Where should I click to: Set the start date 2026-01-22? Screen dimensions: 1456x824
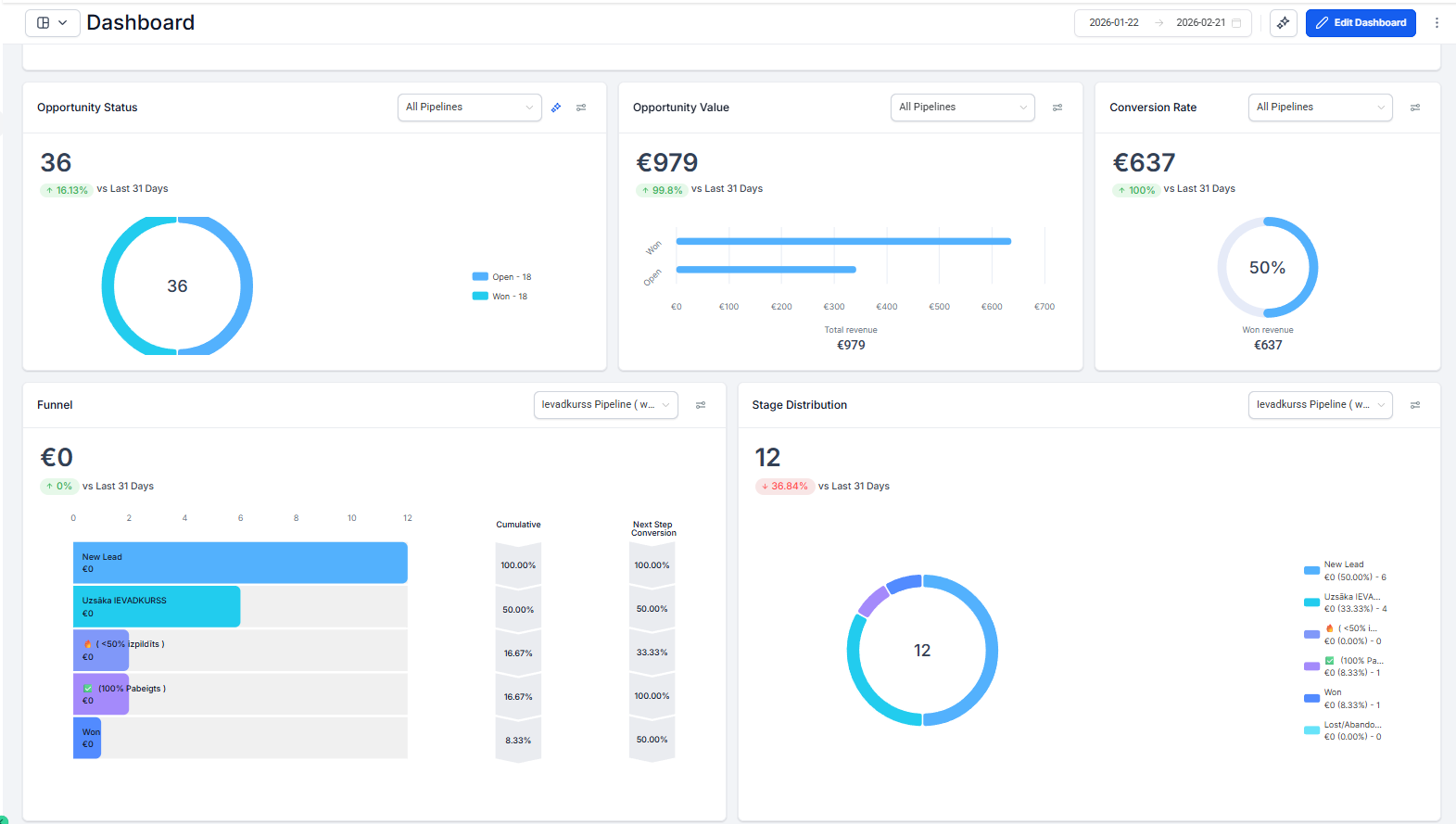[1113, 22]
